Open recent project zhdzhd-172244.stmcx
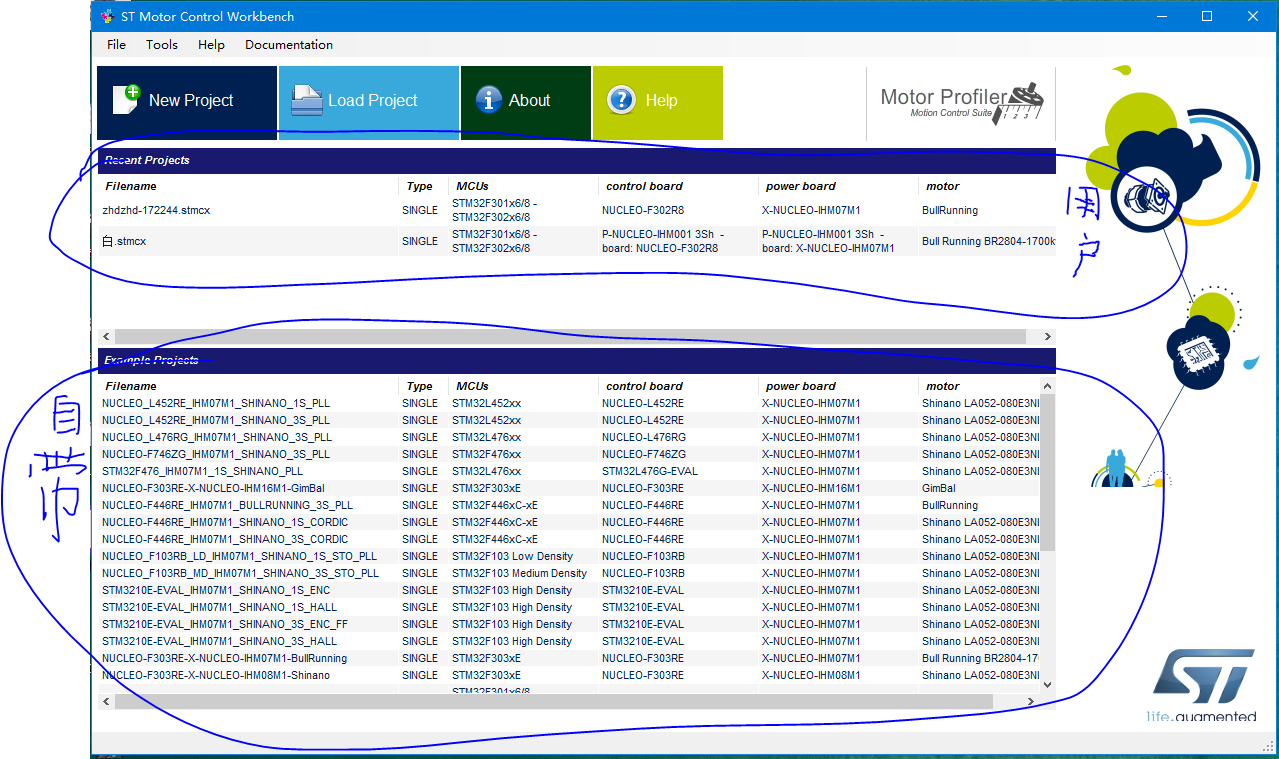Screen dimensions: 1279x759 (156, 211)
